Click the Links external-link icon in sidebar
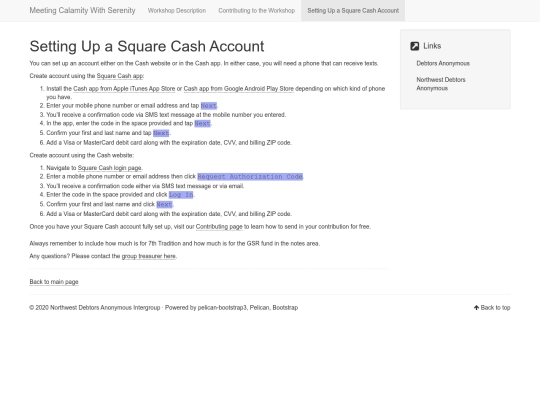Viewport: 540px width, 405px height. (x=415, y=46)
